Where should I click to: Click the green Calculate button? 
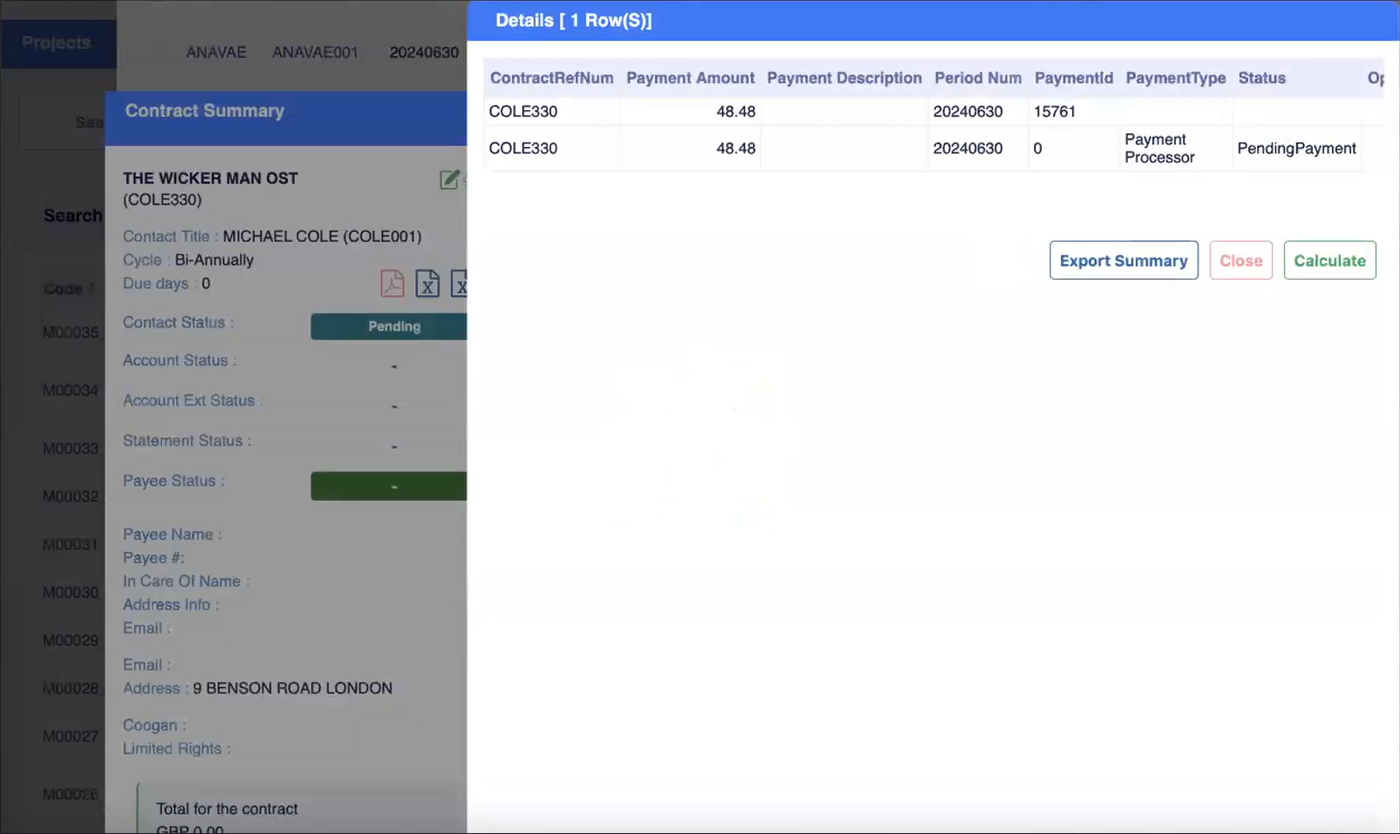click(x=1329, y=260)
